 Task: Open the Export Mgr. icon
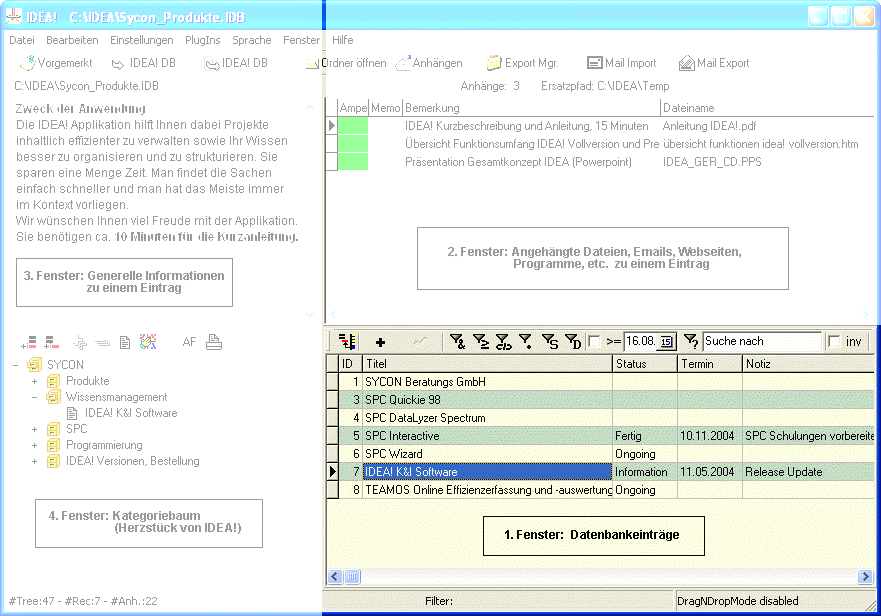click(x=494, y=63)
